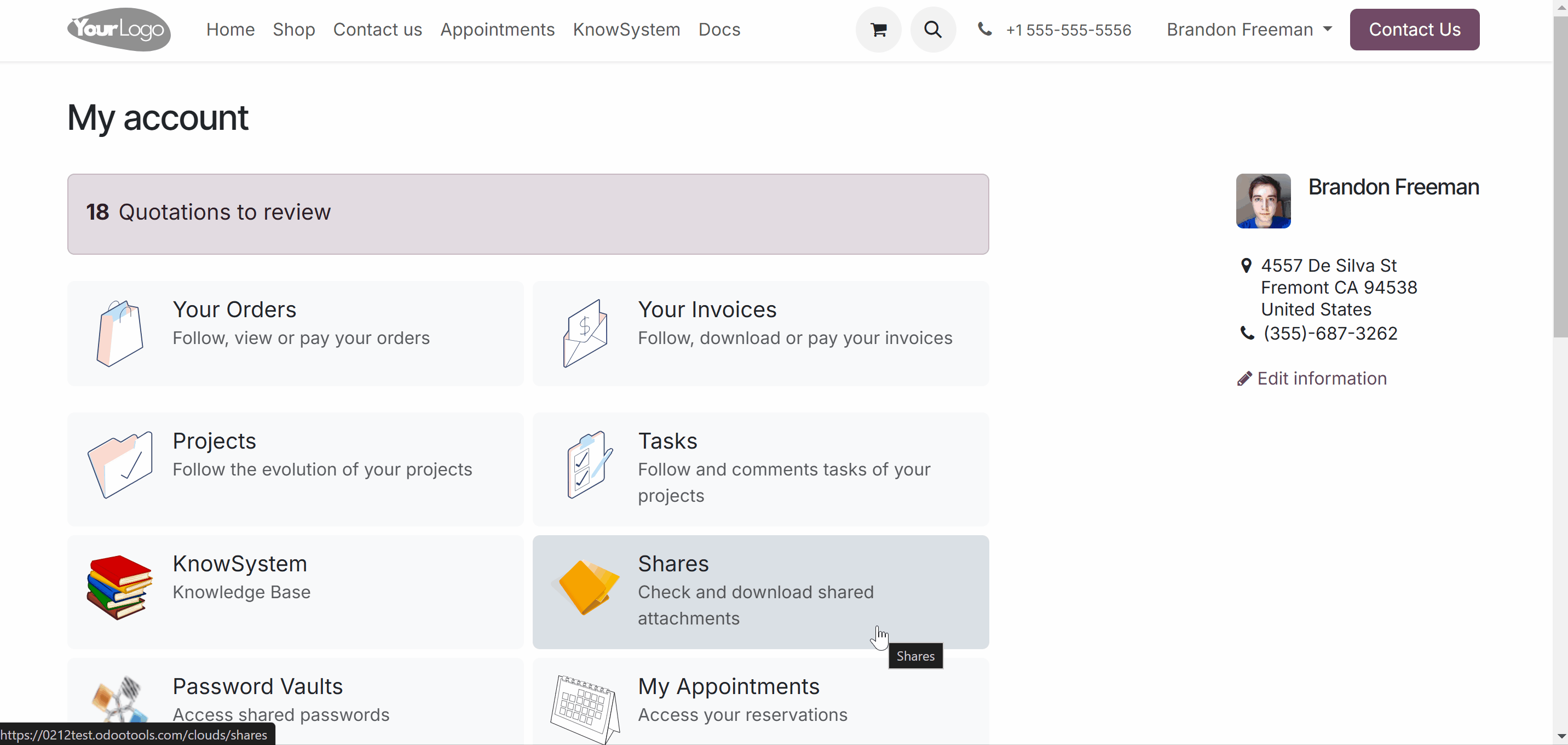Open the Your Orders title link
The width and height of the screenshot is (1568, 745).
[x=234, y=310]
